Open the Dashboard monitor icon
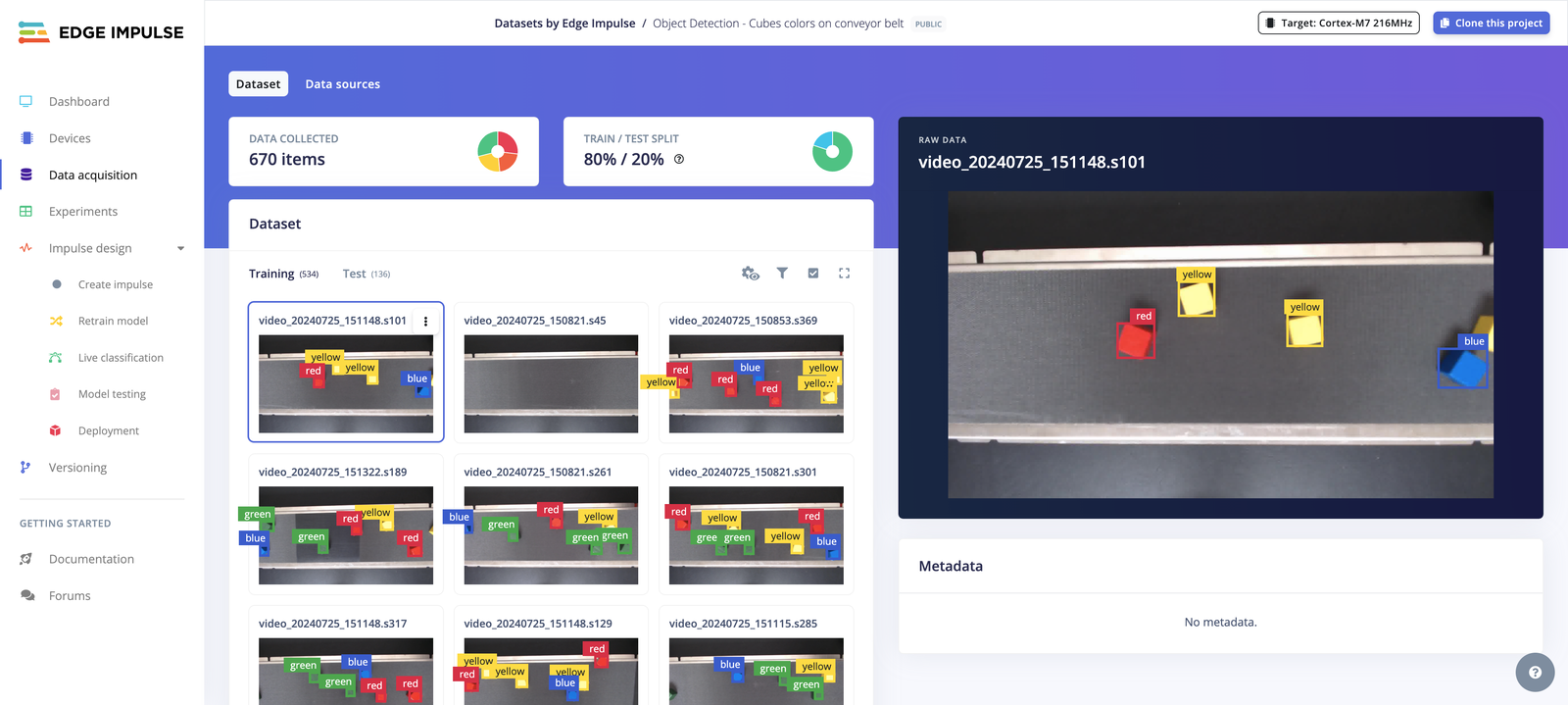This screenshot has height=705, width=1568. tap(26, 101)
